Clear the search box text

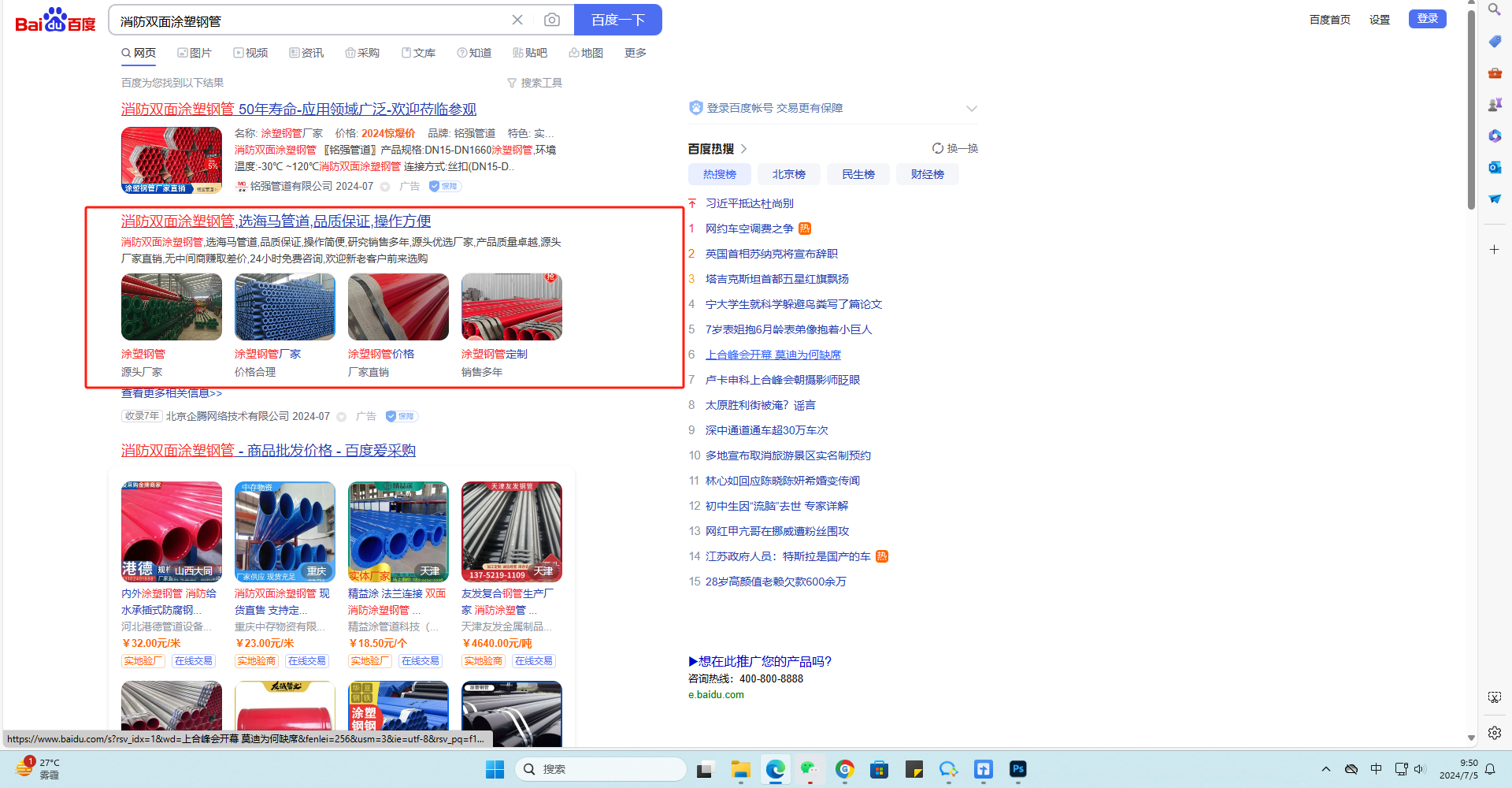[517, 20]
